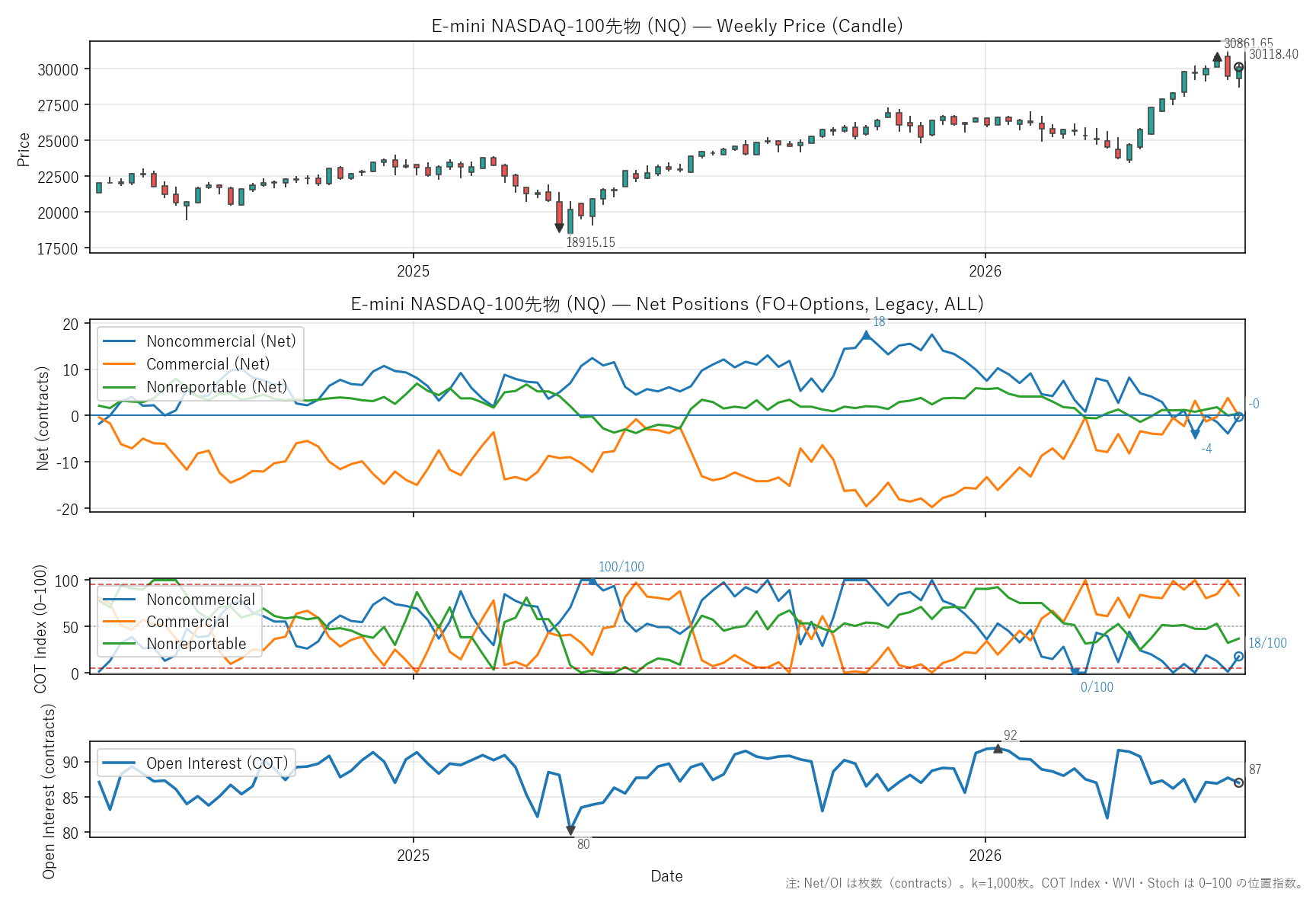Screen dimensions: 1316x899
Task: Click the circle marking the latest price candle
Action: 1239,67
